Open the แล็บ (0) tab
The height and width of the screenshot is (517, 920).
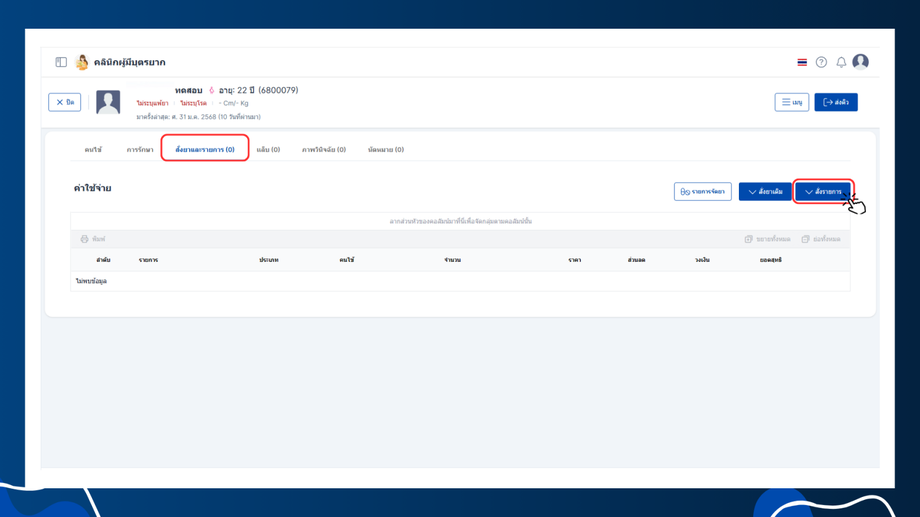coord(268,150)
